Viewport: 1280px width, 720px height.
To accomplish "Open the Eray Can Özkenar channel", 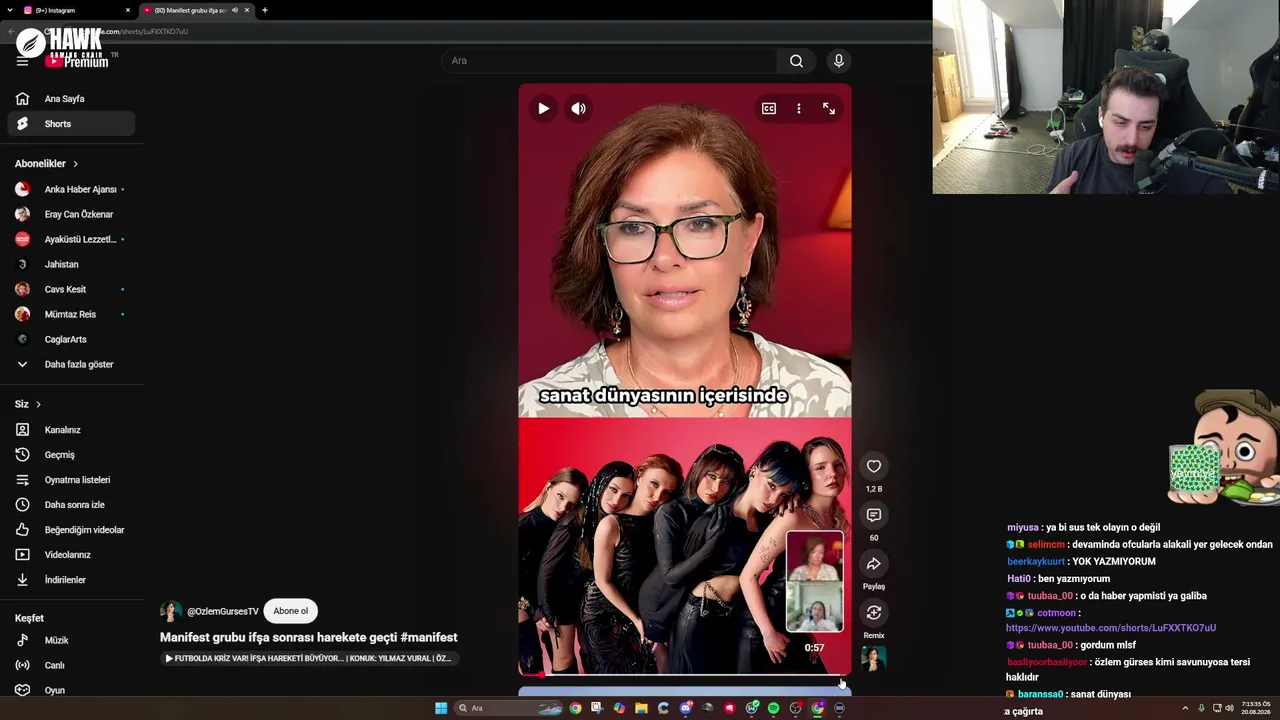I will coord(71,214).
